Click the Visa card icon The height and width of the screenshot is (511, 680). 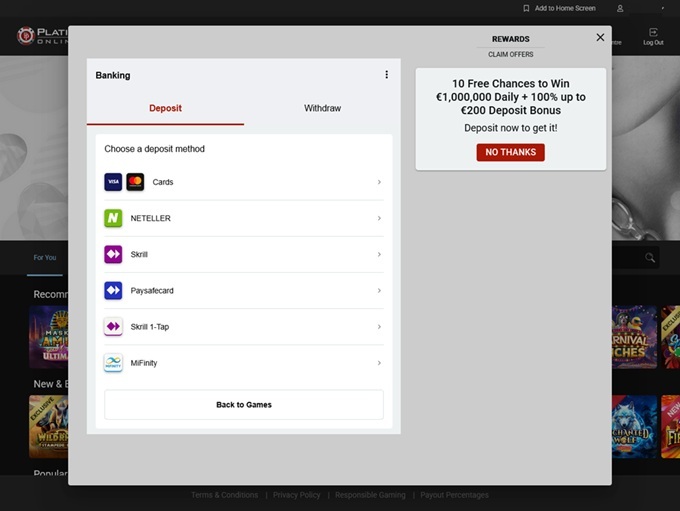pyautogui.click(x=113, y=182)
